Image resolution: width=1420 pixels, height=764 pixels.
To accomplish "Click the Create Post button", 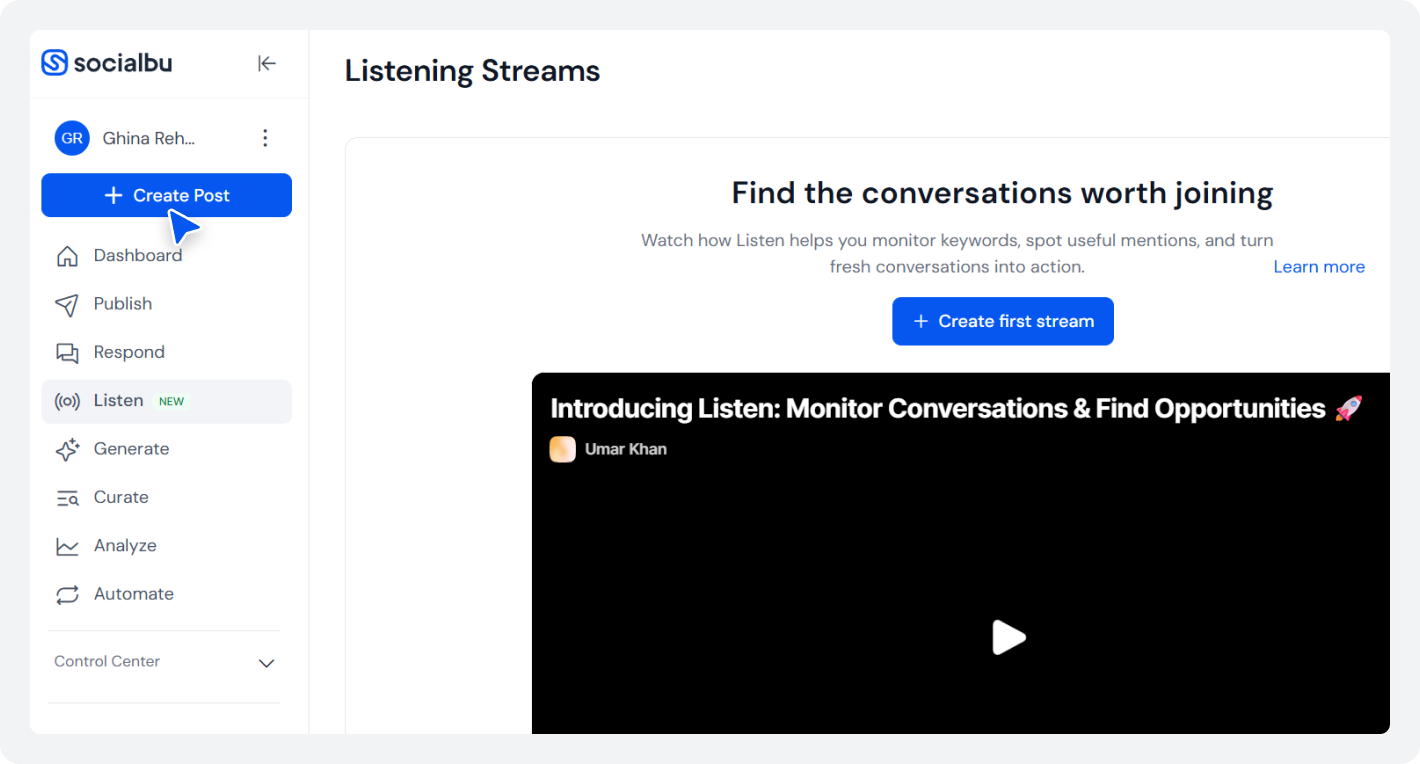I will click(x=166, y=195).
